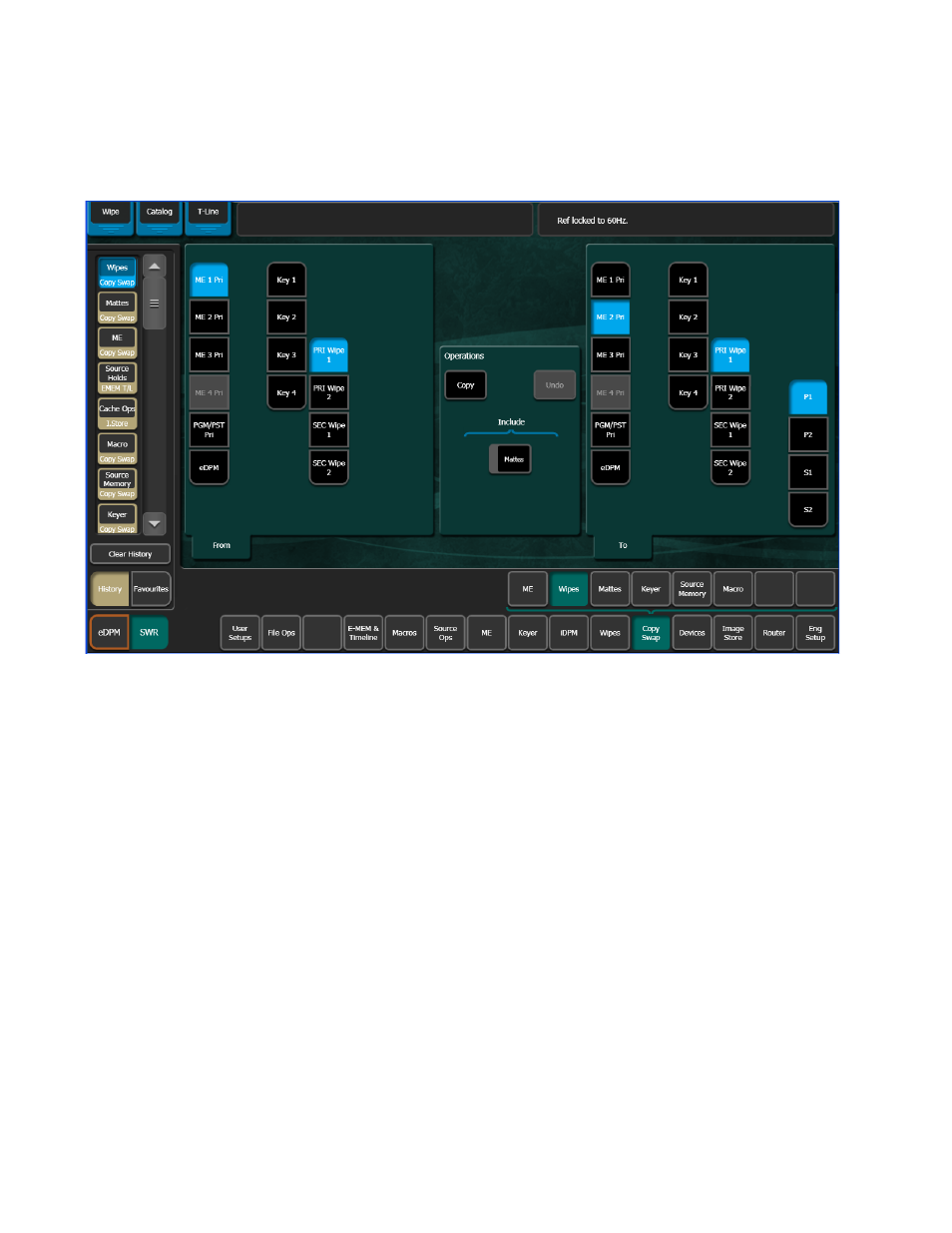Switch to Wipes copy swap category tab
Image resolution: width=952 pixels, height=1233 pixels.
569,589
